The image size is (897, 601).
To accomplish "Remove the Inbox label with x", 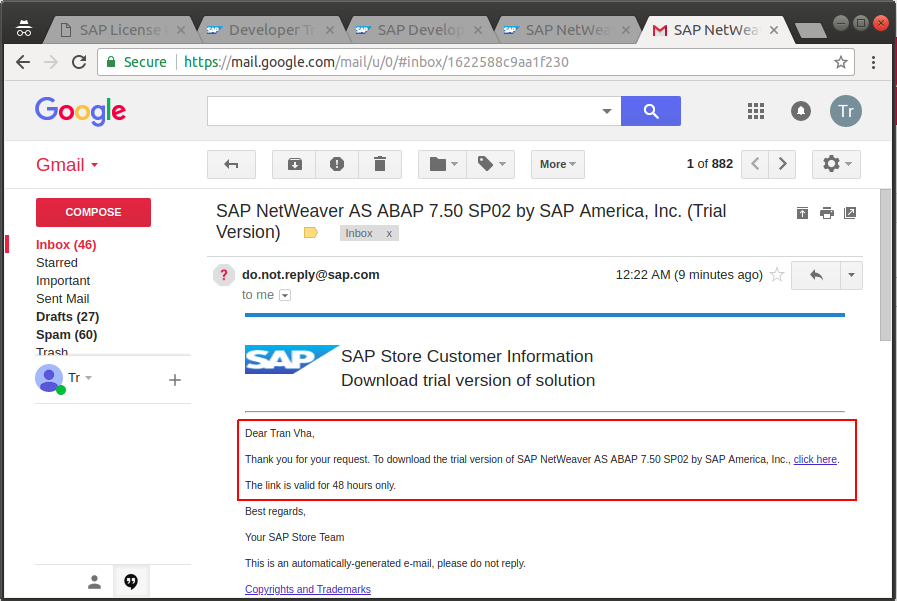I will point(389,233).
